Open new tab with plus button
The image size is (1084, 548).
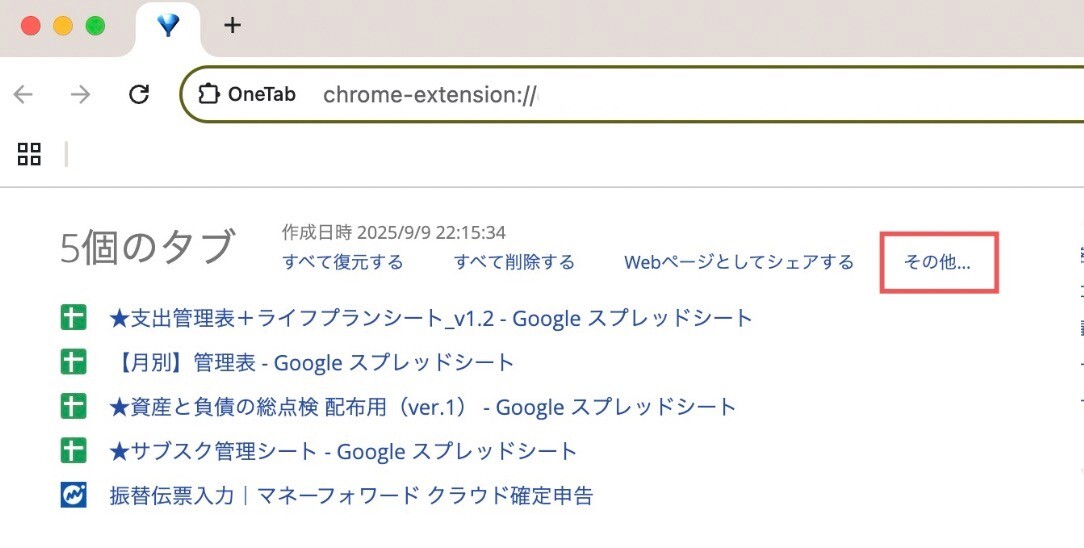[x=232, y=26]
